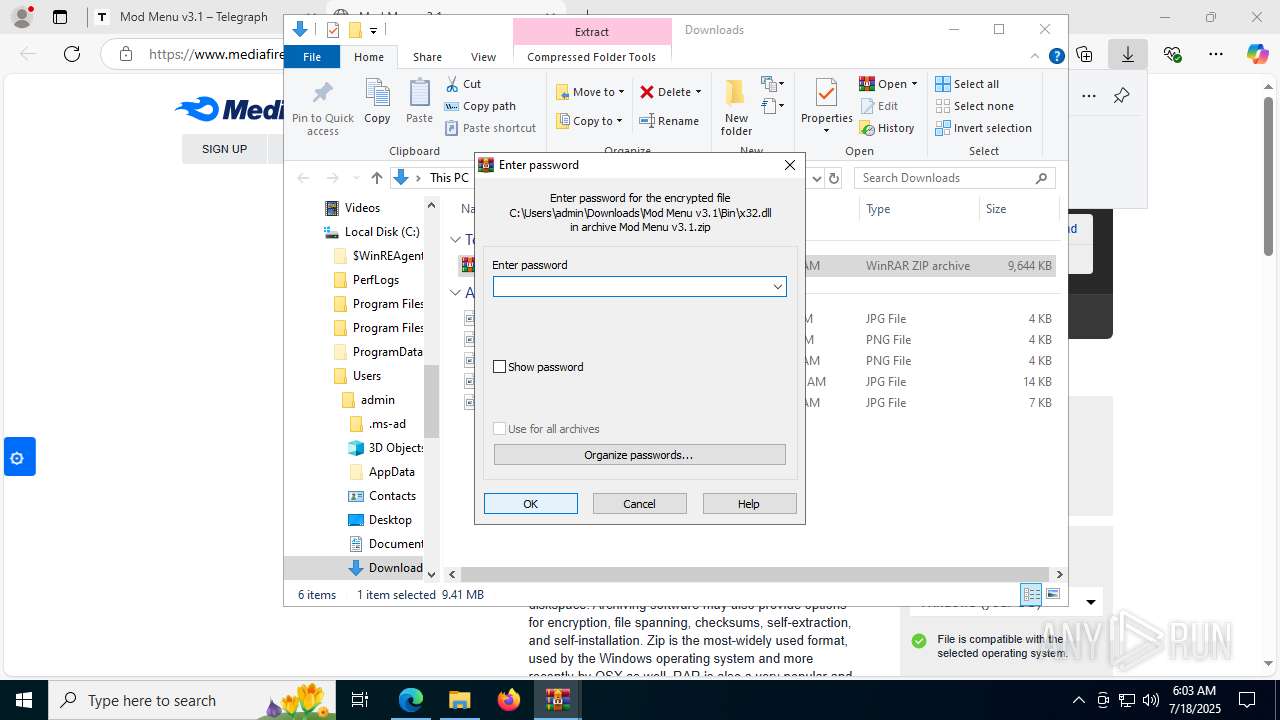Click the WinRAR taskbar icon

pos(557,700)
